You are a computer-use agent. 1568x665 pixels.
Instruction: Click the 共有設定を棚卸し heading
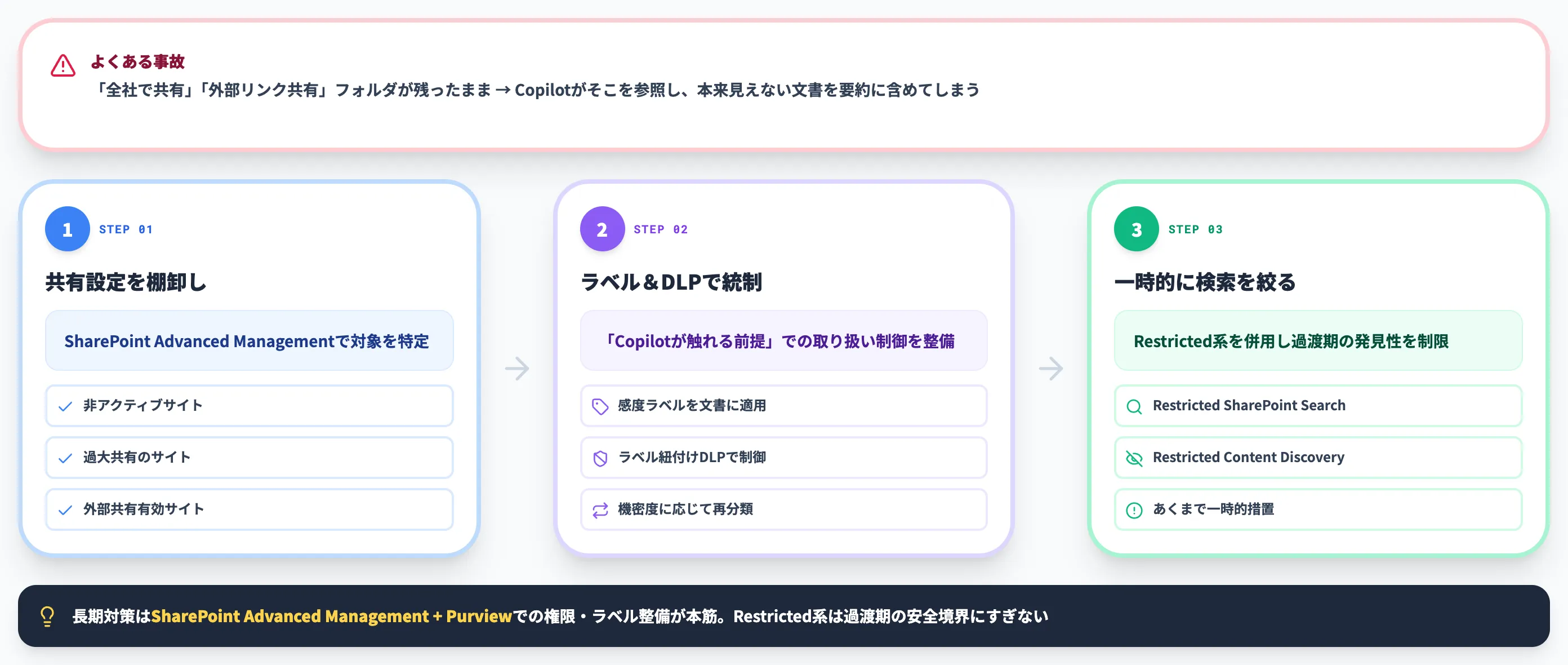tap(126, 282)
